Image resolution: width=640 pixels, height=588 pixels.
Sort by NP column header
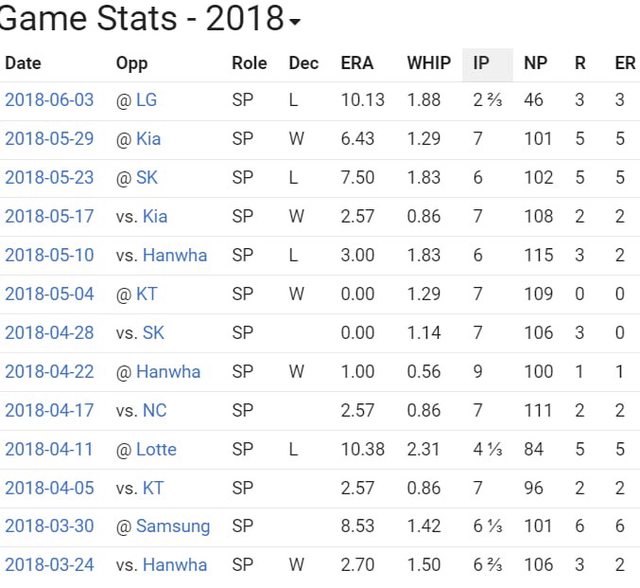(535, 63)
